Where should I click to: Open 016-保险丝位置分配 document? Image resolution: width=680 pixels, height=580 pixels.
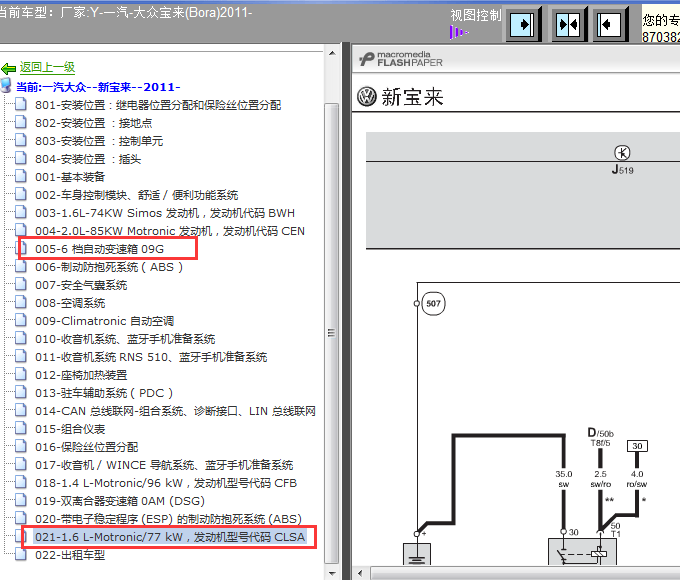[86, 447]
